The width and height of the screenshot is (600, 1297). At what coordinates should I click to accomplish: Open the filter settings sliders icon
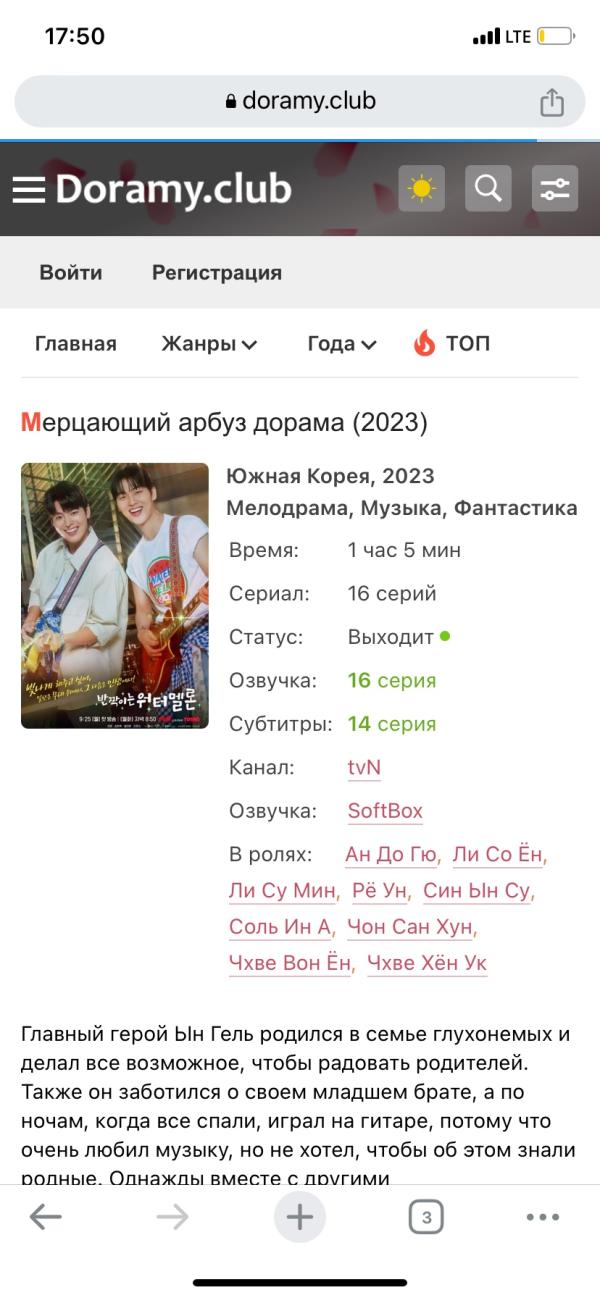[x=555, y=188]
